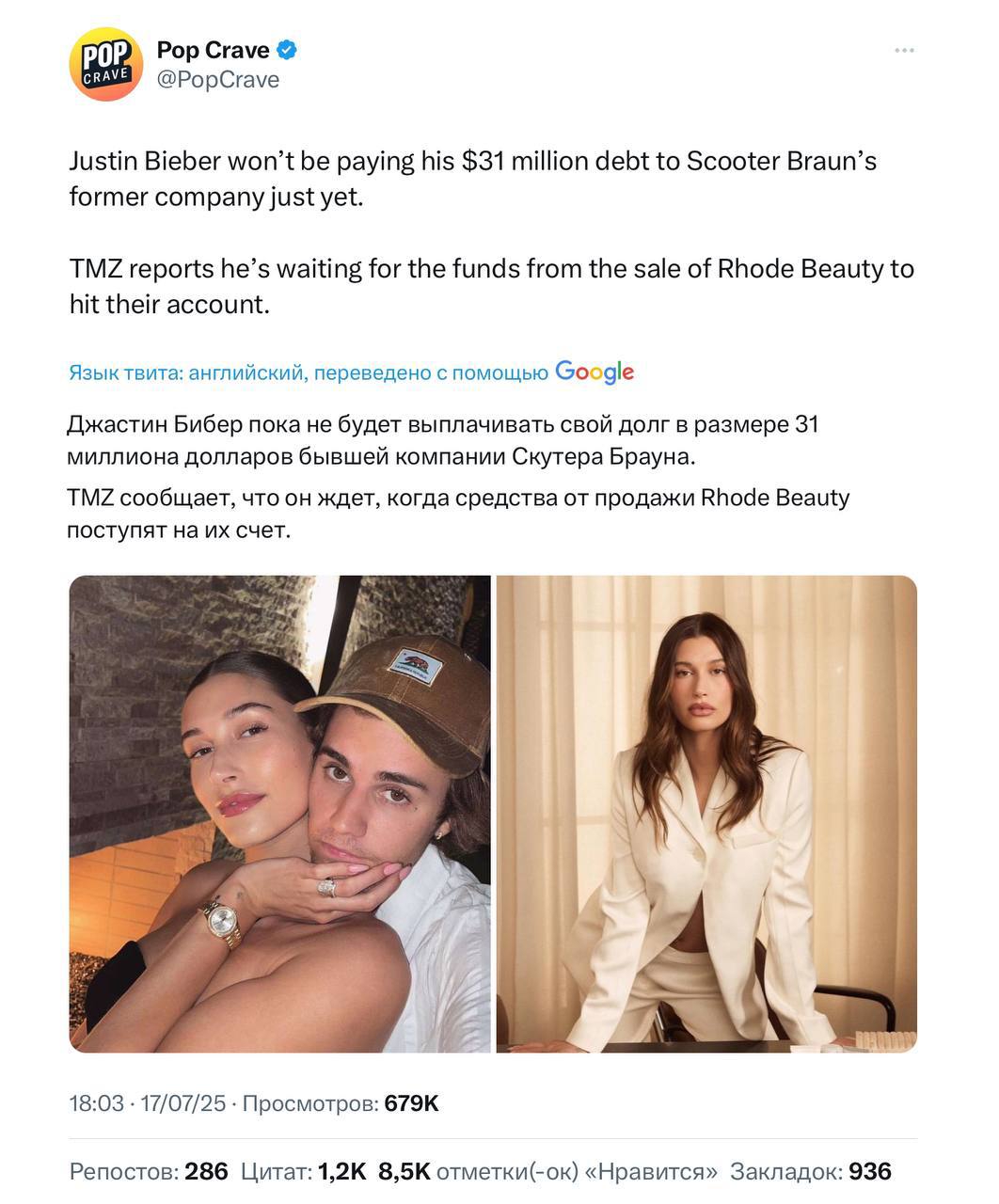This screenshot has width=999, height=1204.
Task: Open the right white suit photo
Action: click(x=706, y=814)
